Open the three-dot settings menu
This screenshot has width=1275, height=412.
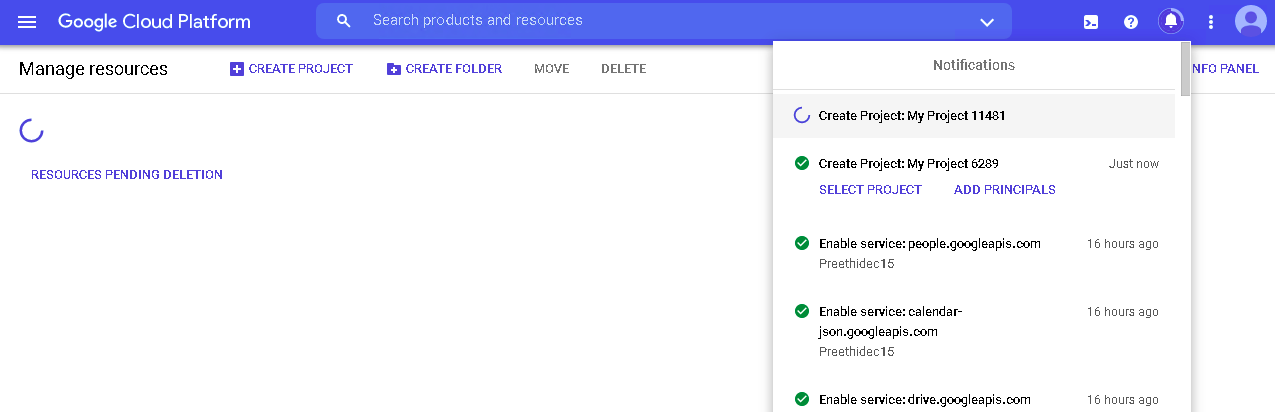point(1211,21)
